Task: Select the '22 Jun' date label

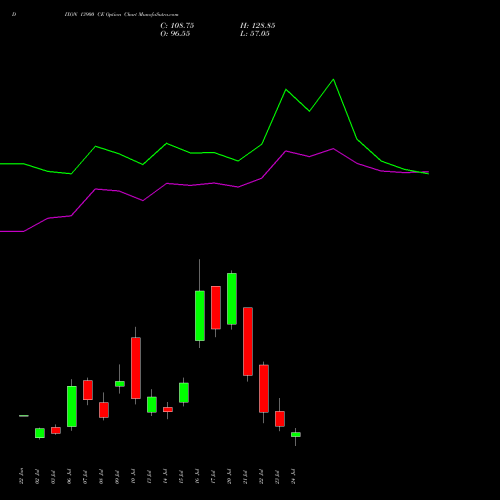Action: pos(21,476)
